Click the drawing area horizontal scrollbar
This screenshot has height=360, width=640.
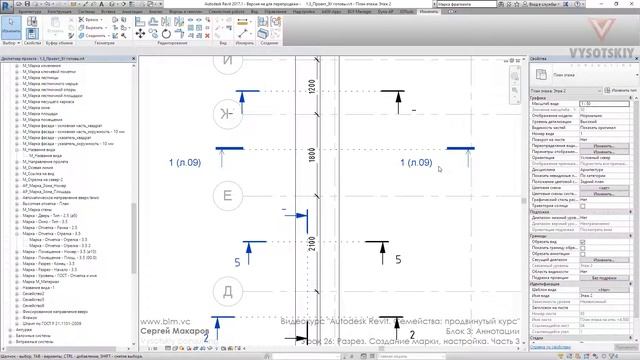click(382, 349)
